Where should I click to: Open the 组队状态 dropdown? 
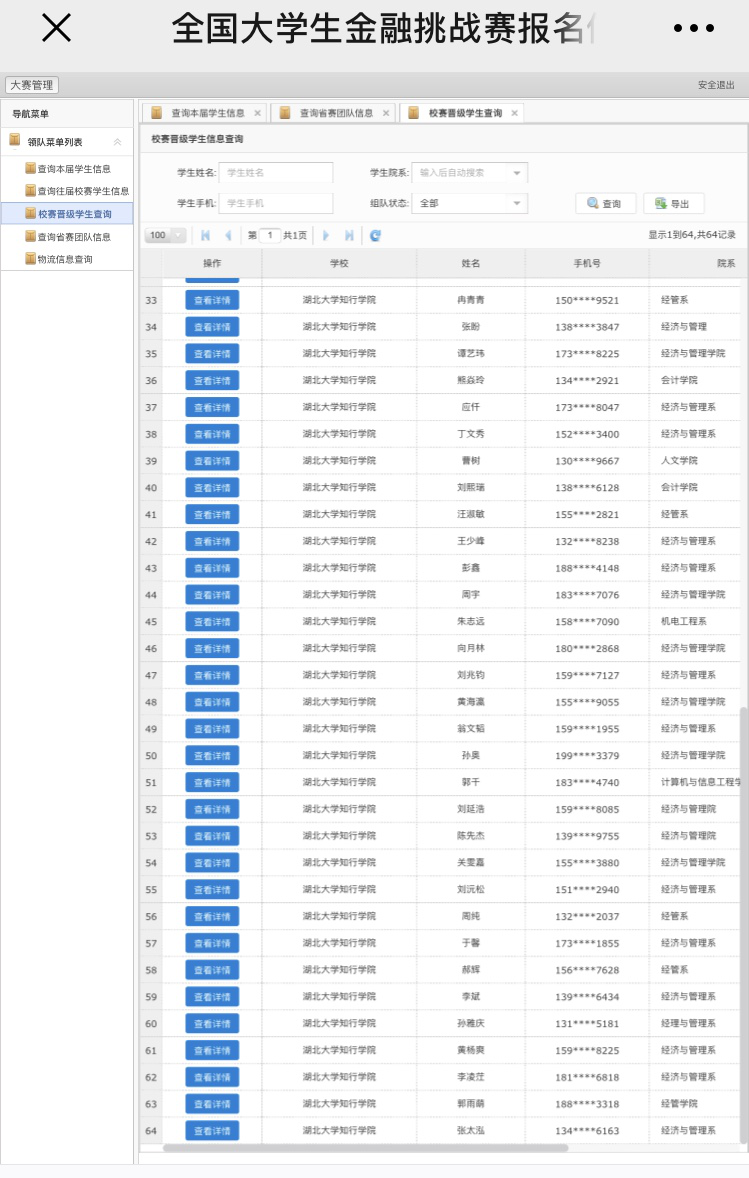(x=516, y=204)
